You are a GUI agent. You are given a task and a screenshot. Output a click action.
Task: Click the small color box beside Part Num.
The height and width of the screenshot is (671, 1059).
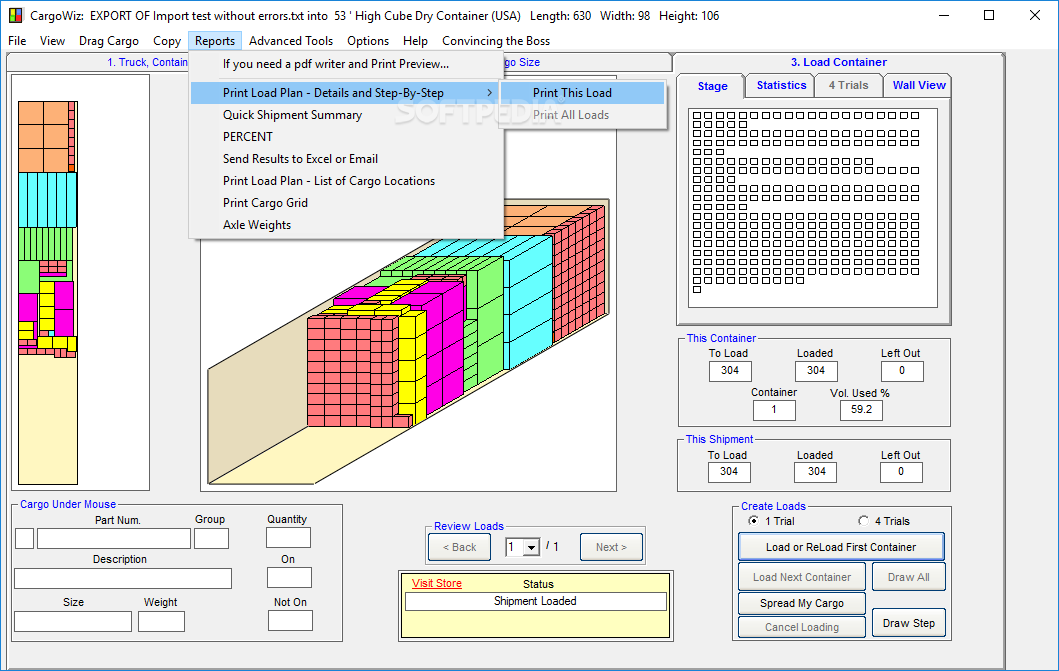[x=24, y=539]
